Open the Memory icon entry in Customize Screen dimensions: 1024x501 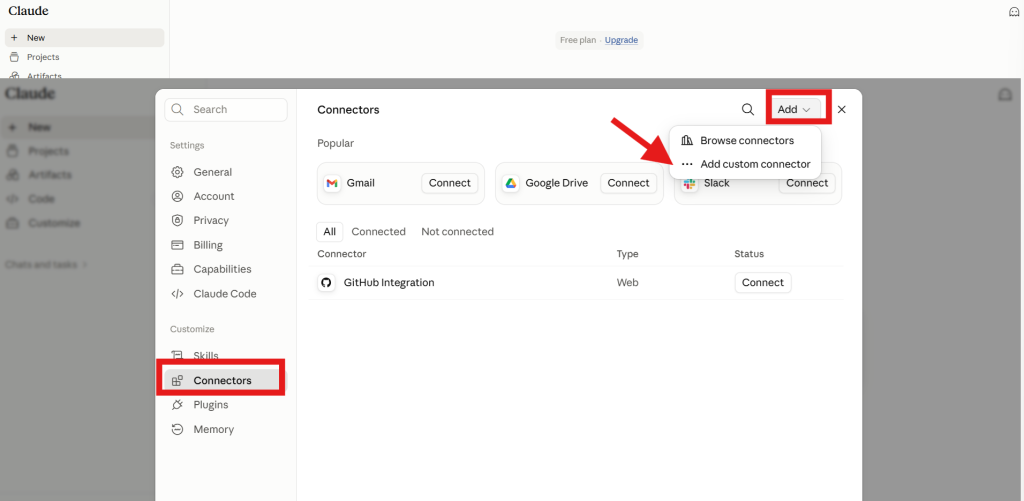[x=177, y=429]
